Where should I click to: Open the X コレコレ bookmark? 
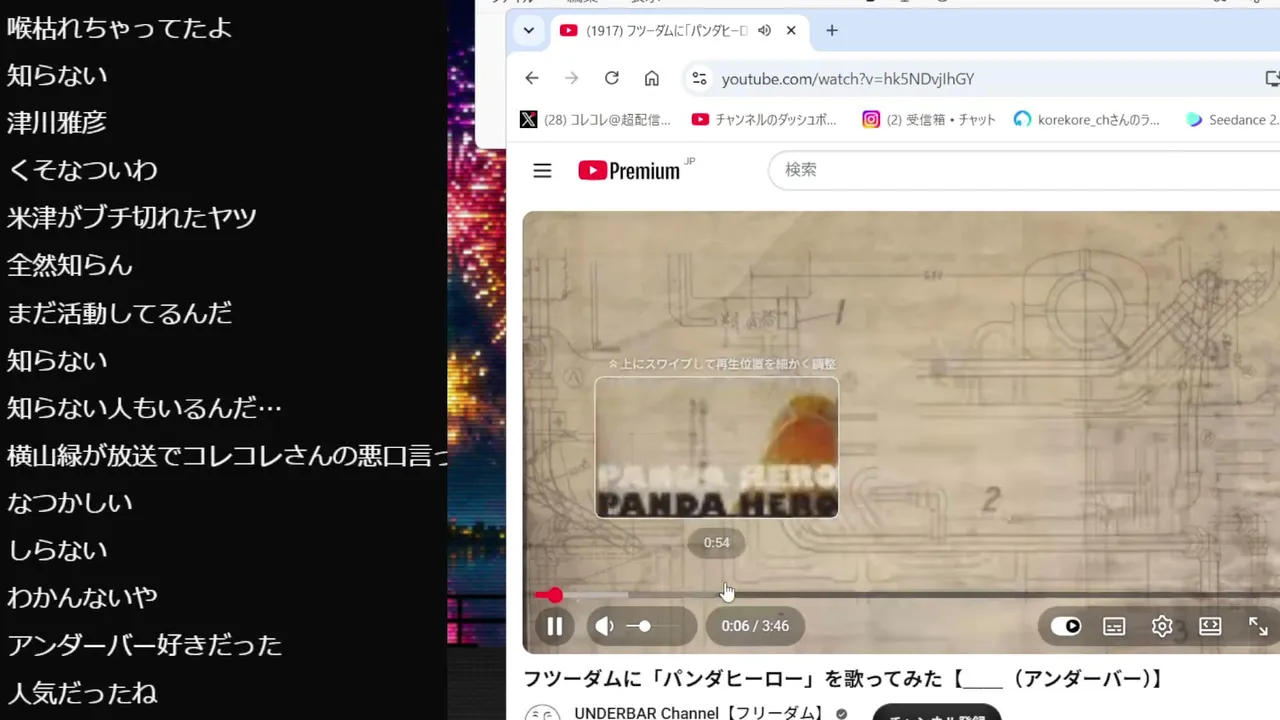596,120
